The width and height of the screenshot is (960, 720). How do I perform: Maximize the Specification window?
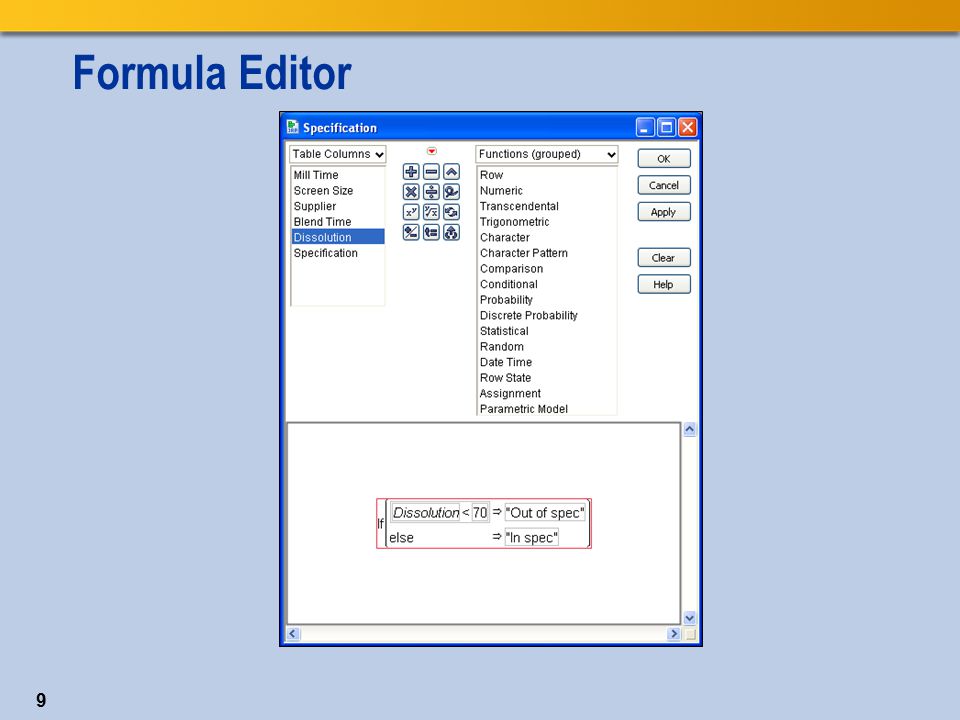tap(666, 127)
